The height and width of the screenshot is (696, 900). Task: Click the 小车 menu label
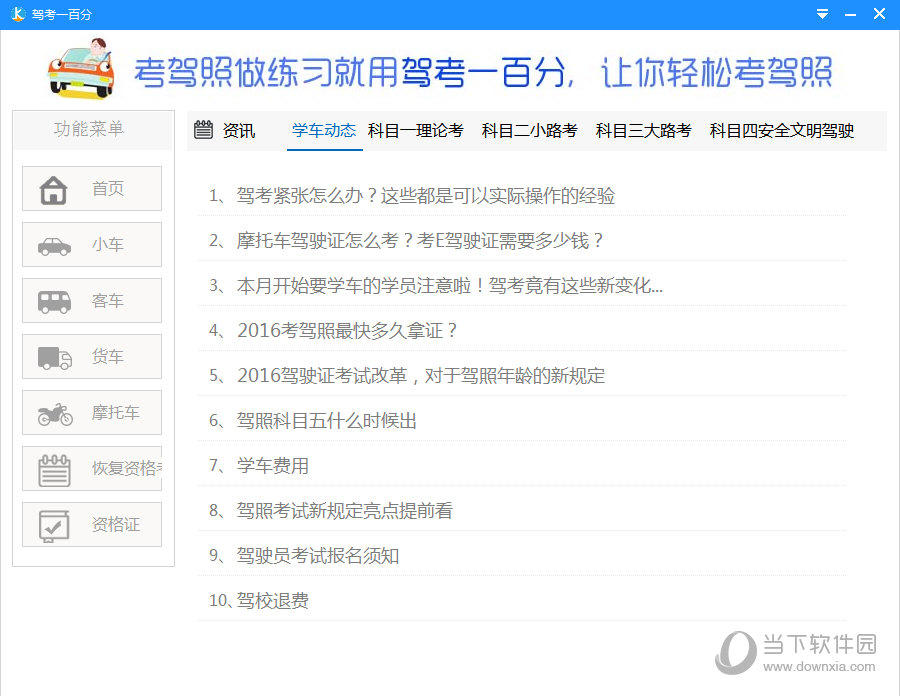108,244
